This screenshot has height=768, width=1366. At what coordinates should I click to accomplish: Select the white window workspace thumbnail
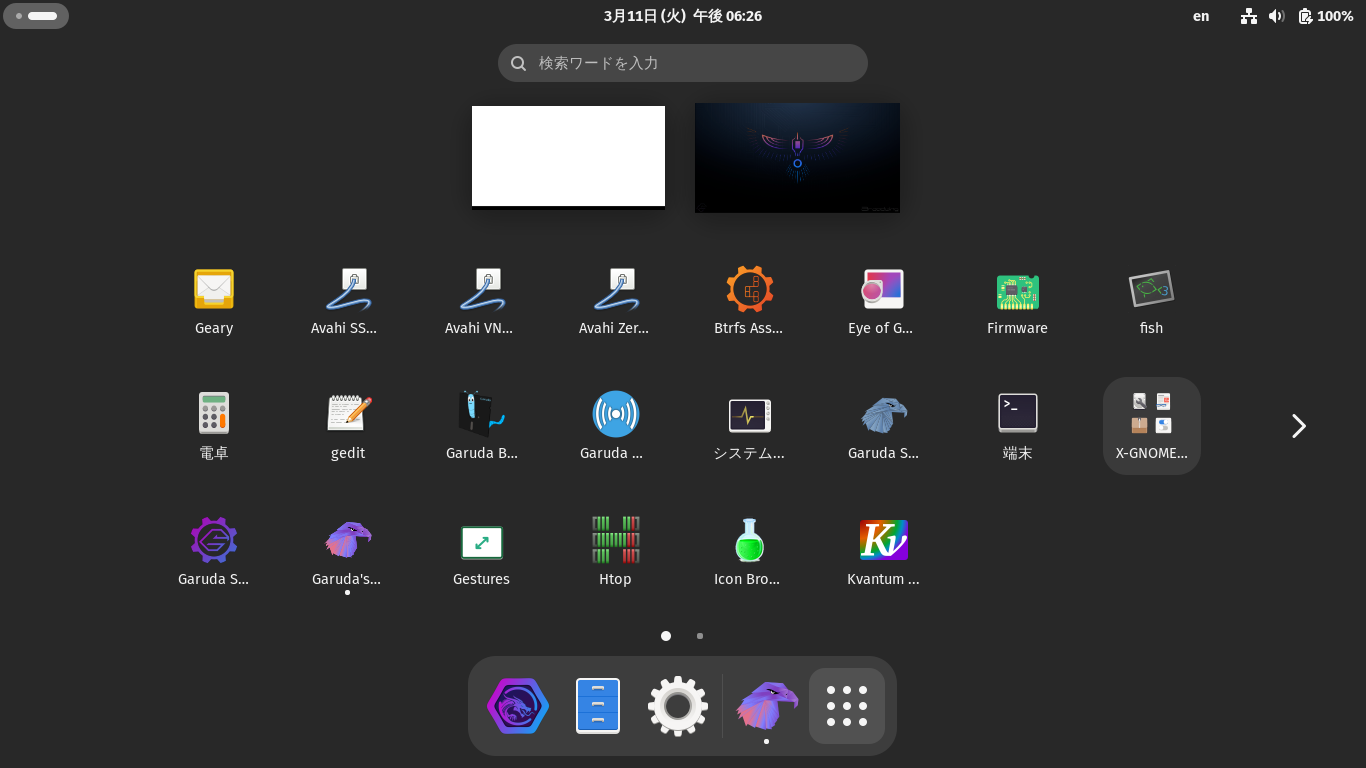point(568,157)
